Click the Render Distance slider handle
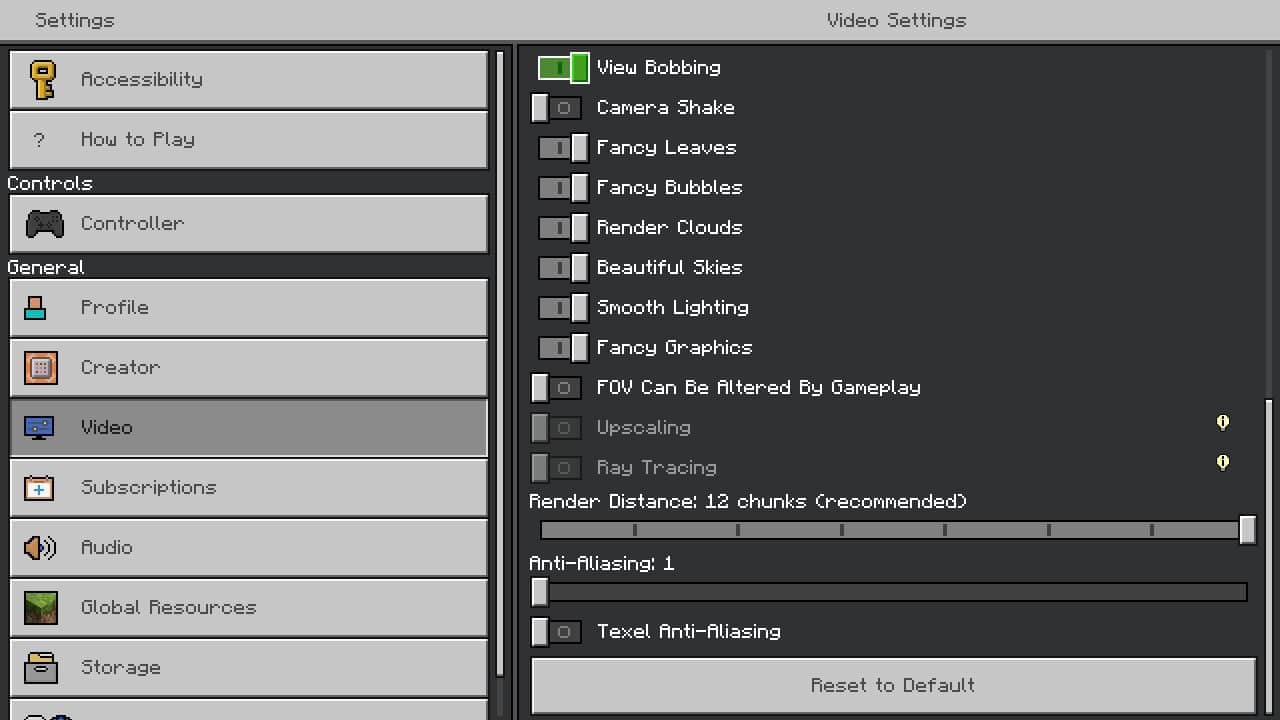The height and width of the screenshot is (720, 1280). (x=1247, y=530)
